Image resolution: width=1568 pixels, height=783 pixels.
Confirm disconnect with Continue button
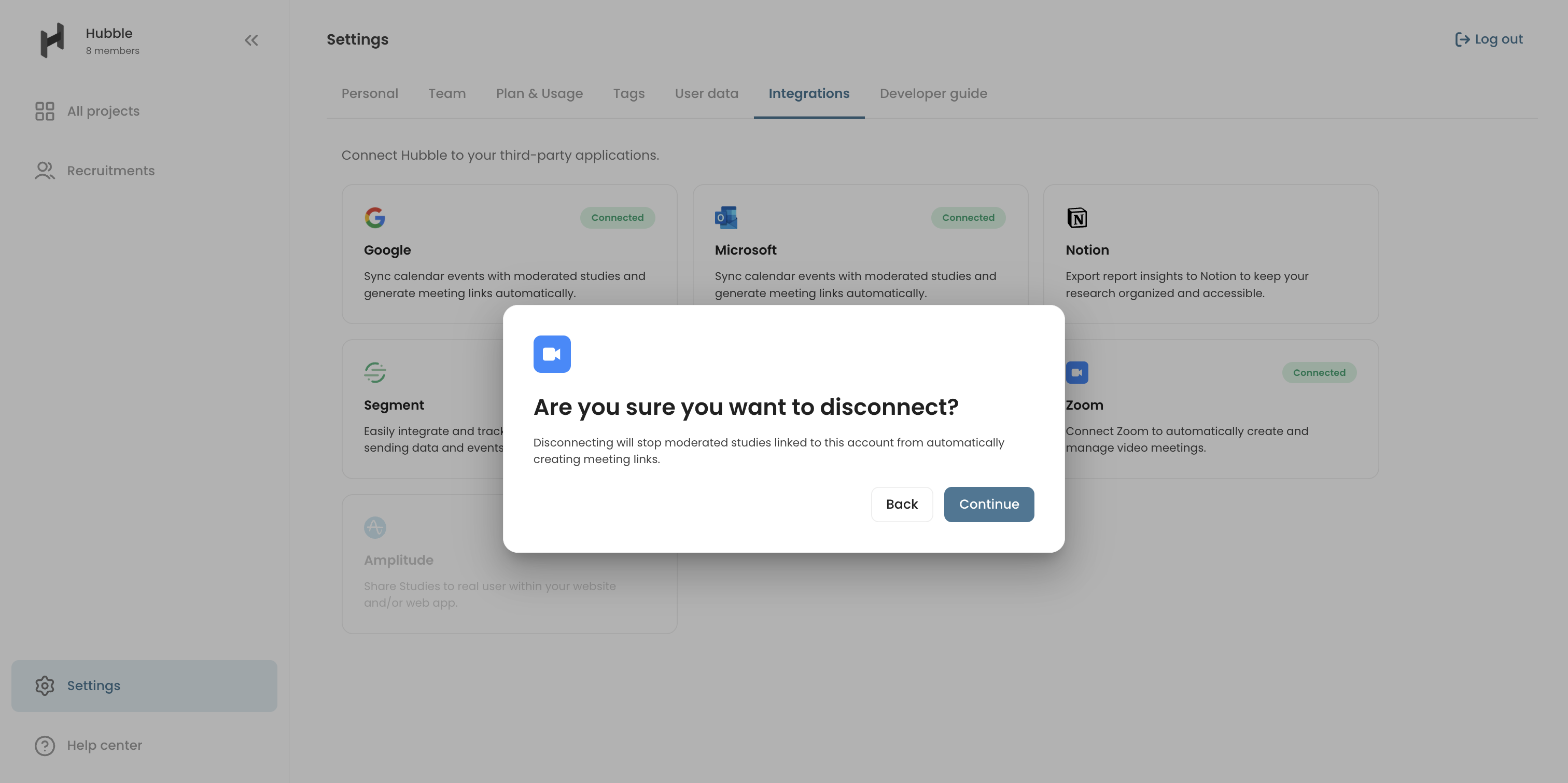[x=988, y=504]
